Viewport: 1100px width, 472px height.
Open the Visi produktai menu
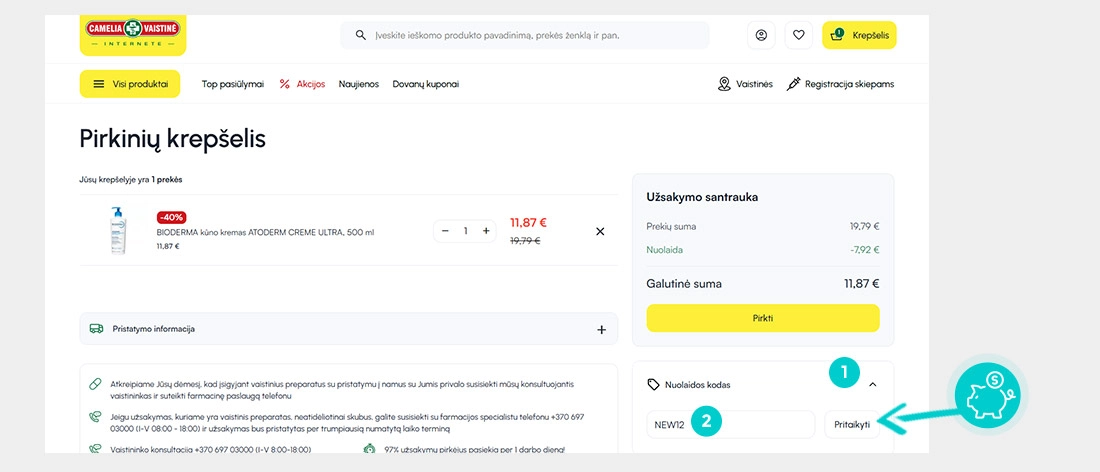coord(130,84)
